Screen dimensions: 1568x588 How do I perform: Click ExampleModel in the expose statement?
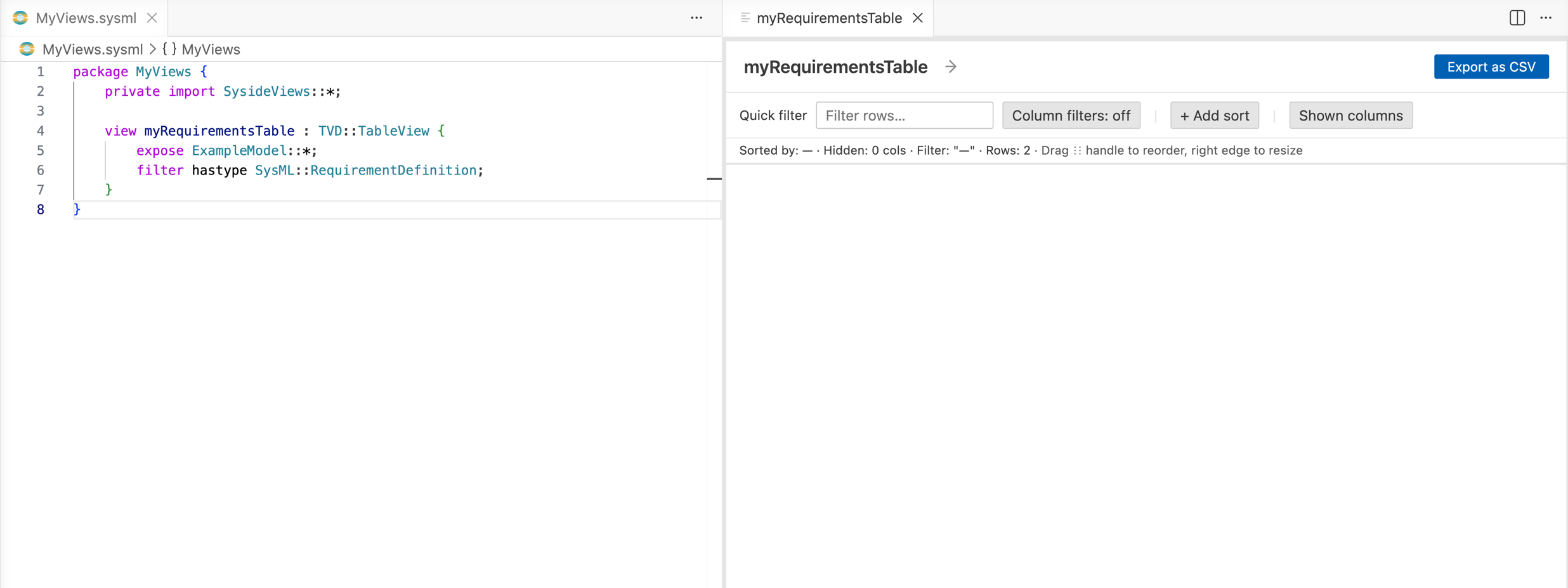pos(239,150)
